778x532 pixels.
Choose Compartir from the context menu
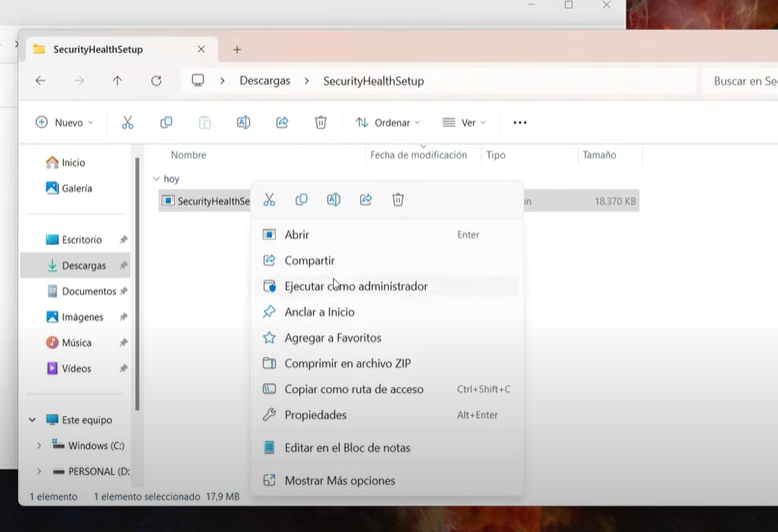(387, 261)
